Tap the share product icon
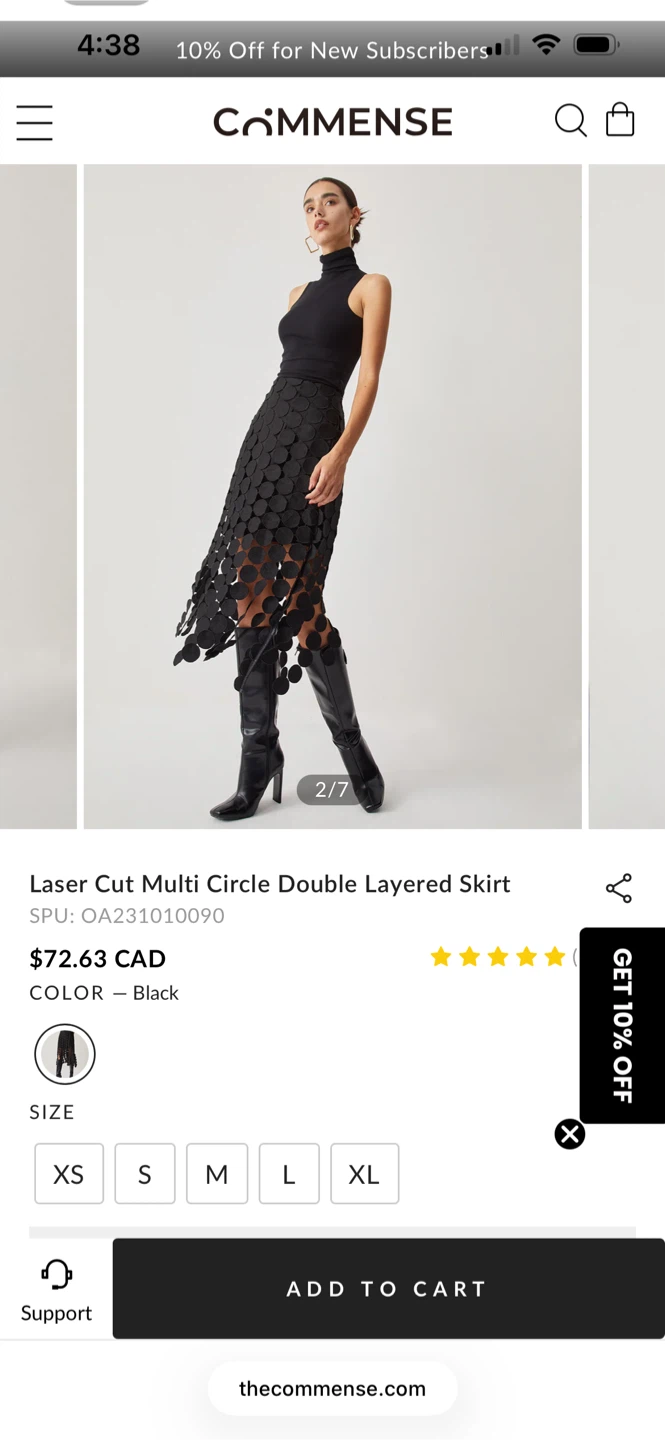Viewport: 665px width, 1440px height. pyautogui.click(x=619, y=888)
